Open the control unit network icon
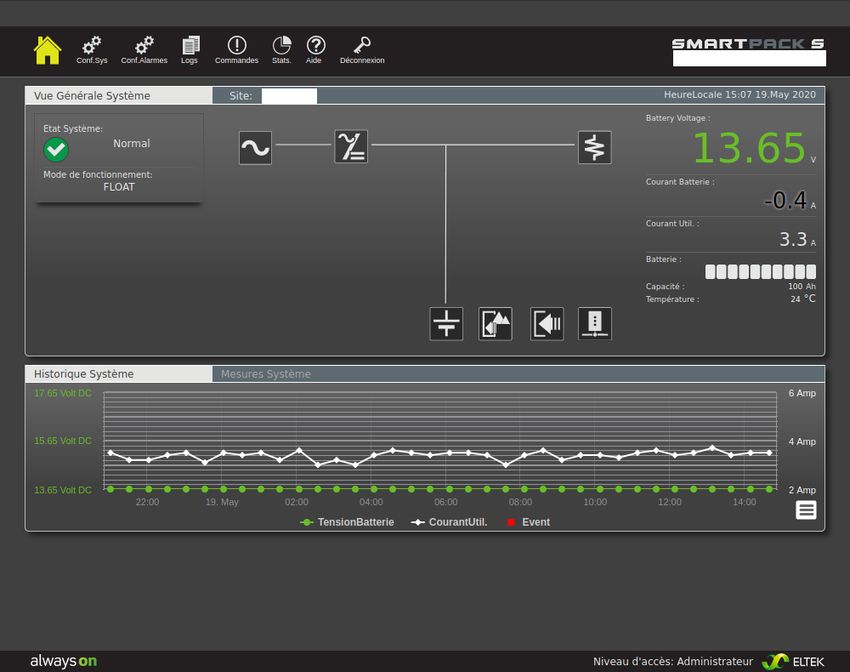The width and height of the screenshot is (850, 672). (594, 324)
